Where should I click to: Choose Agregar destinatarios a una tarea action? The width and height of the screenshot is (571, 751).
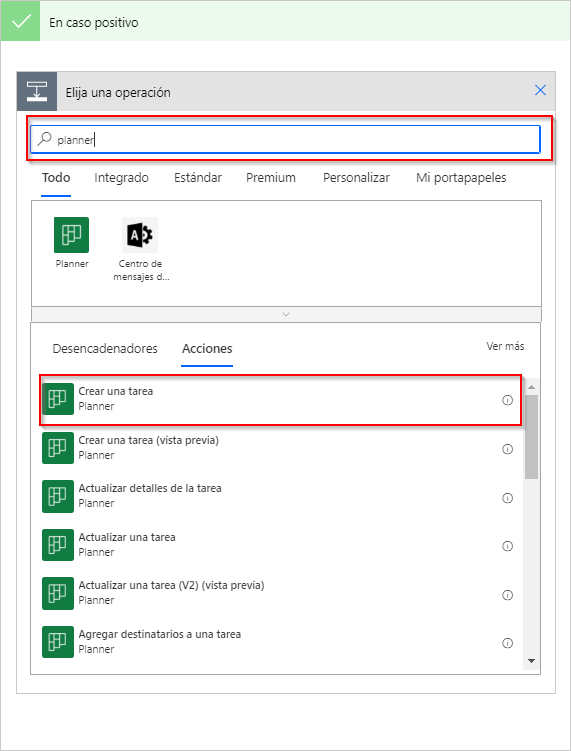point(281,642)
